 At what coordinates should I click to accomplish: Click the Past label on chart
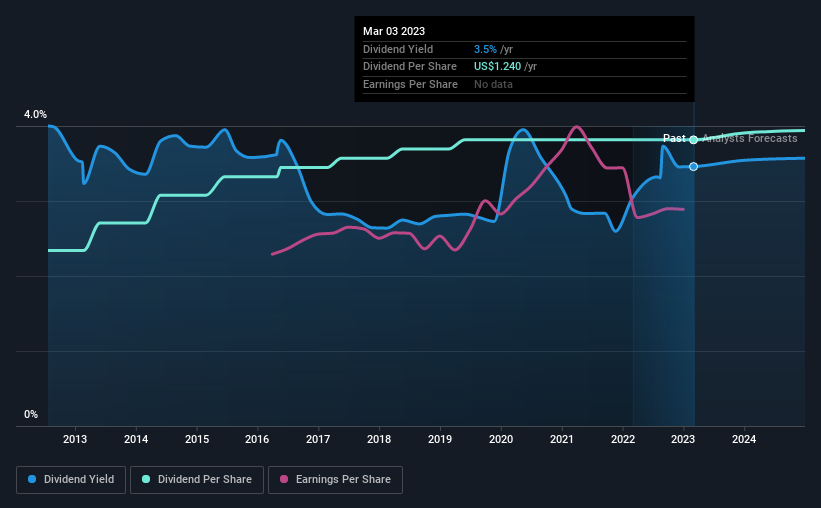click(674, 138)
